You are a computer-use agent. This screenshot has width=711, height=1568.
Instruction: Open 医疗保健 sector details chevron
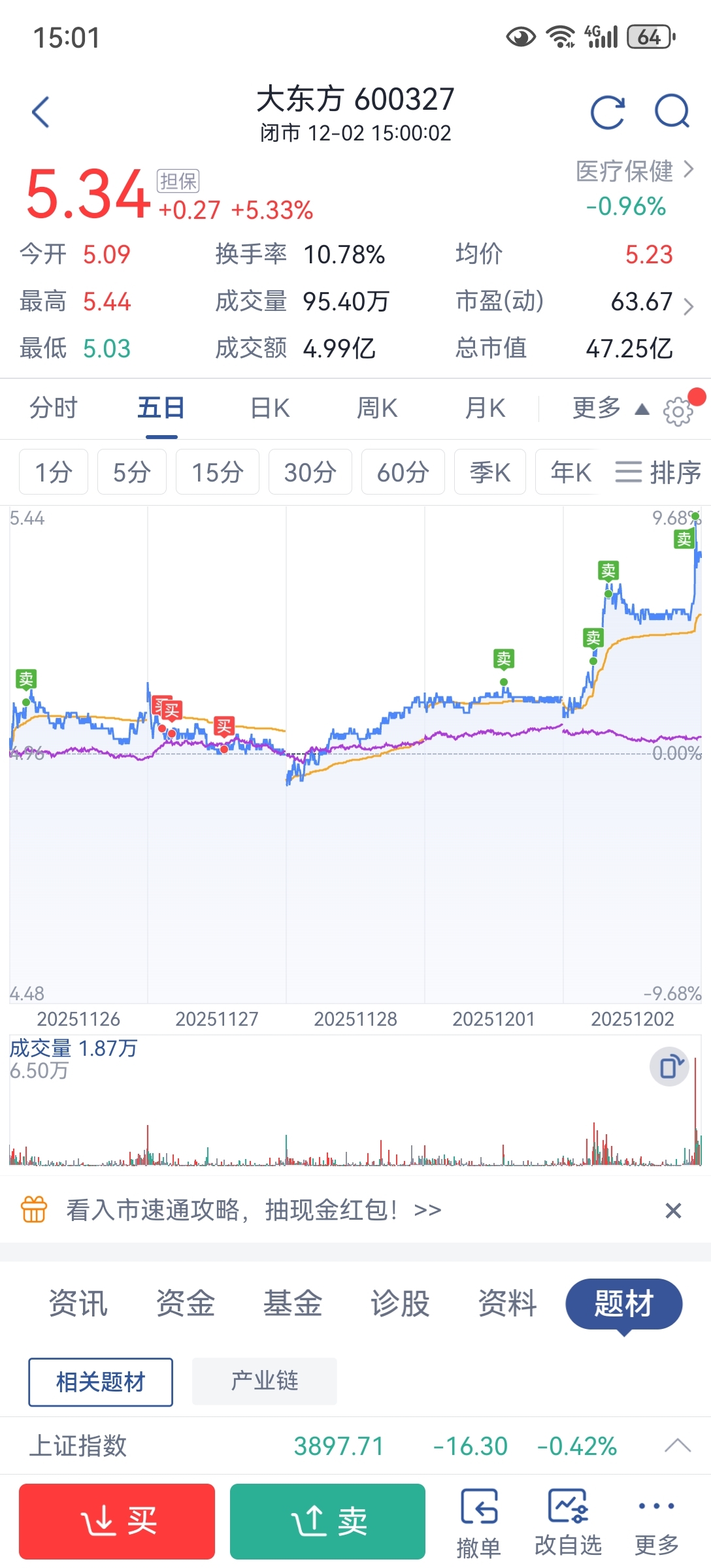[x=688, y=170]
